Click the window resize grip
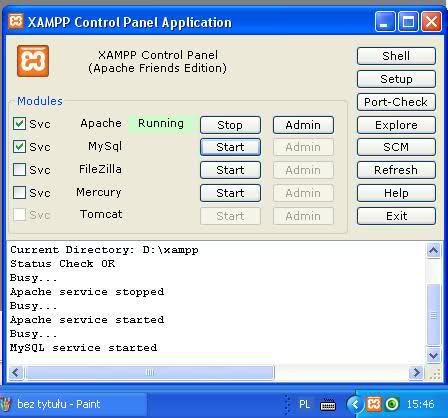 (435, 374)
